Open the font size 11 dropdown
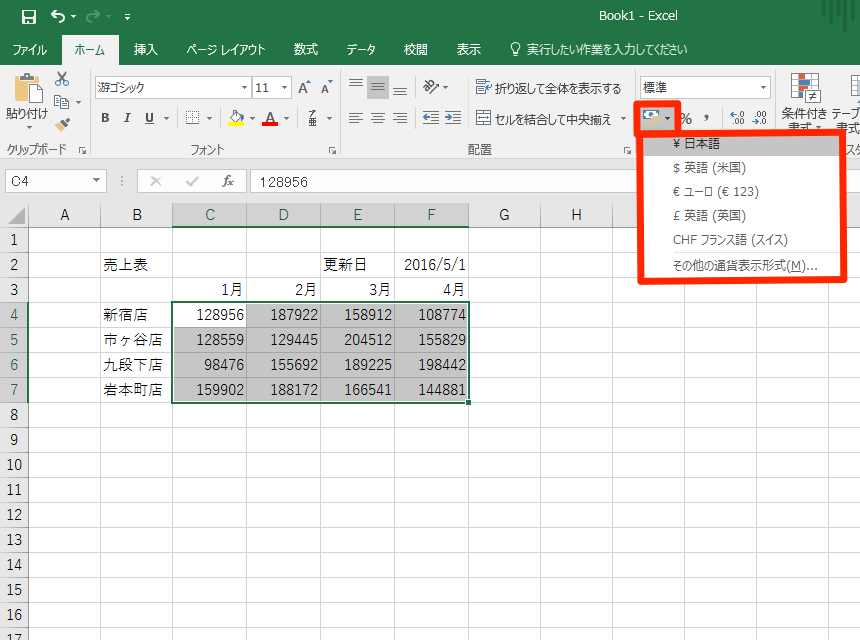The width and height of the screenshot is (860, 640). [x=284, y=88]
